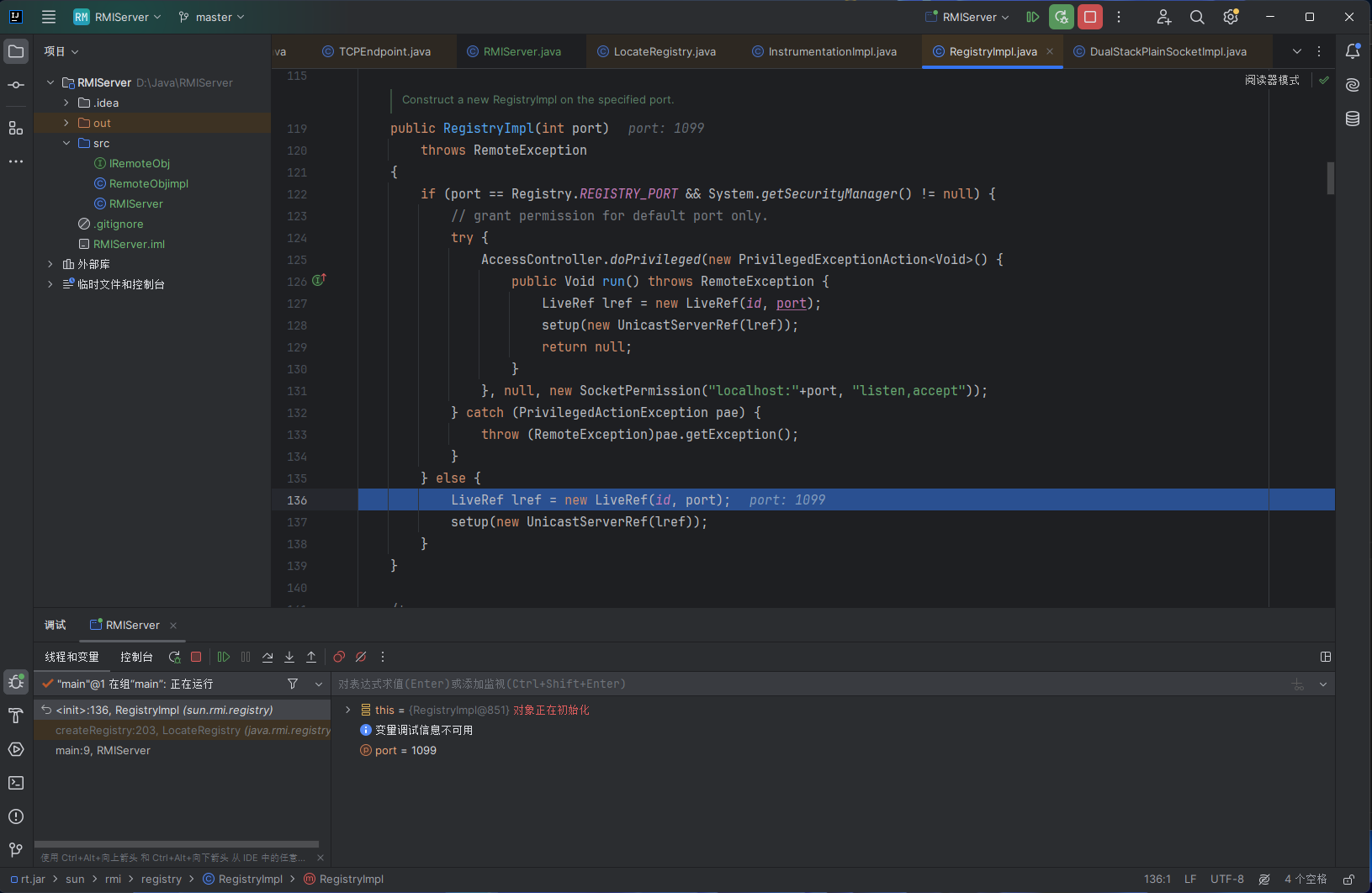The image size is (1372, 893).
Task: Switch to the RMIServer.java editor tab
Action: (x=513, y=51)
